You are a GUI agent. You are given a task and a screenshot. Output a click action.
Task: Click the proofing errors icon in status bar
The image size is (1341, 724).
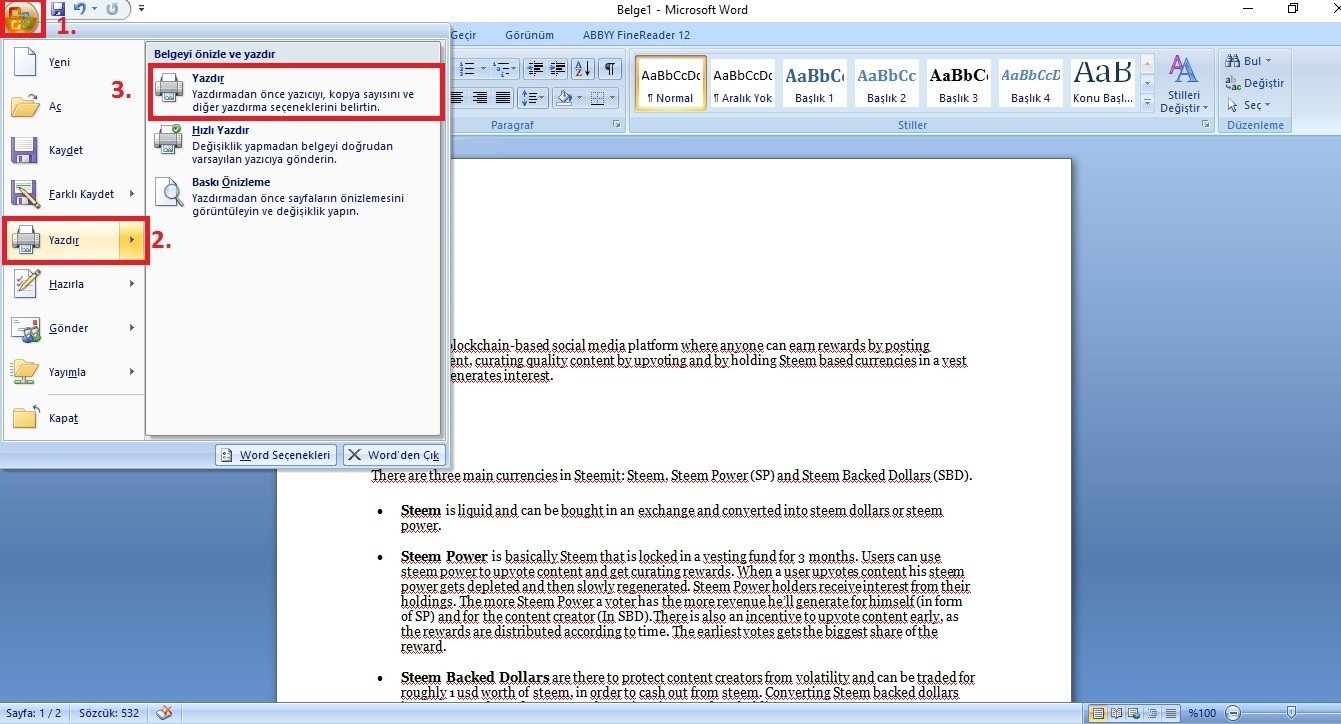tap(165, 713)
